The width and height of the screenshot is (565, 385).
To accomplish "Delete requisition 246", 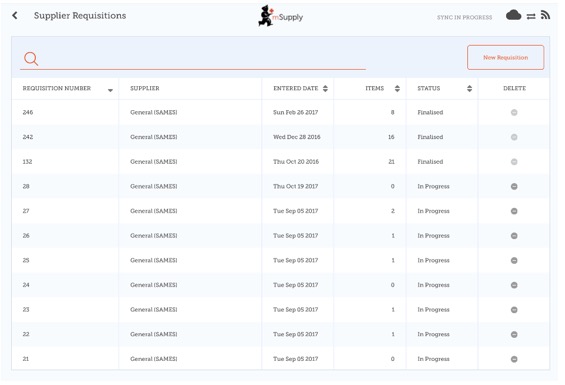I will pos(514,112).
